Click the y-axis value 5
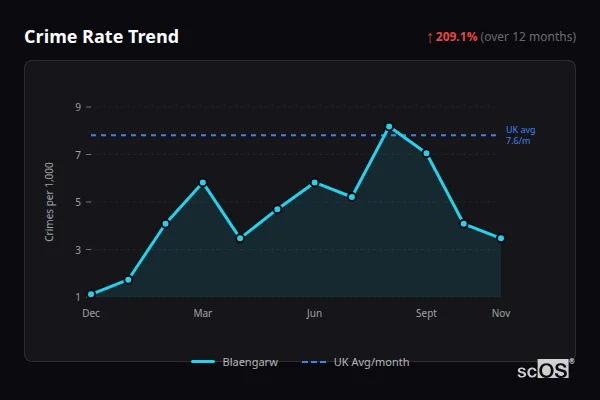Image resolution: width=600 pixels, height=400 pixels. [78, 202]
